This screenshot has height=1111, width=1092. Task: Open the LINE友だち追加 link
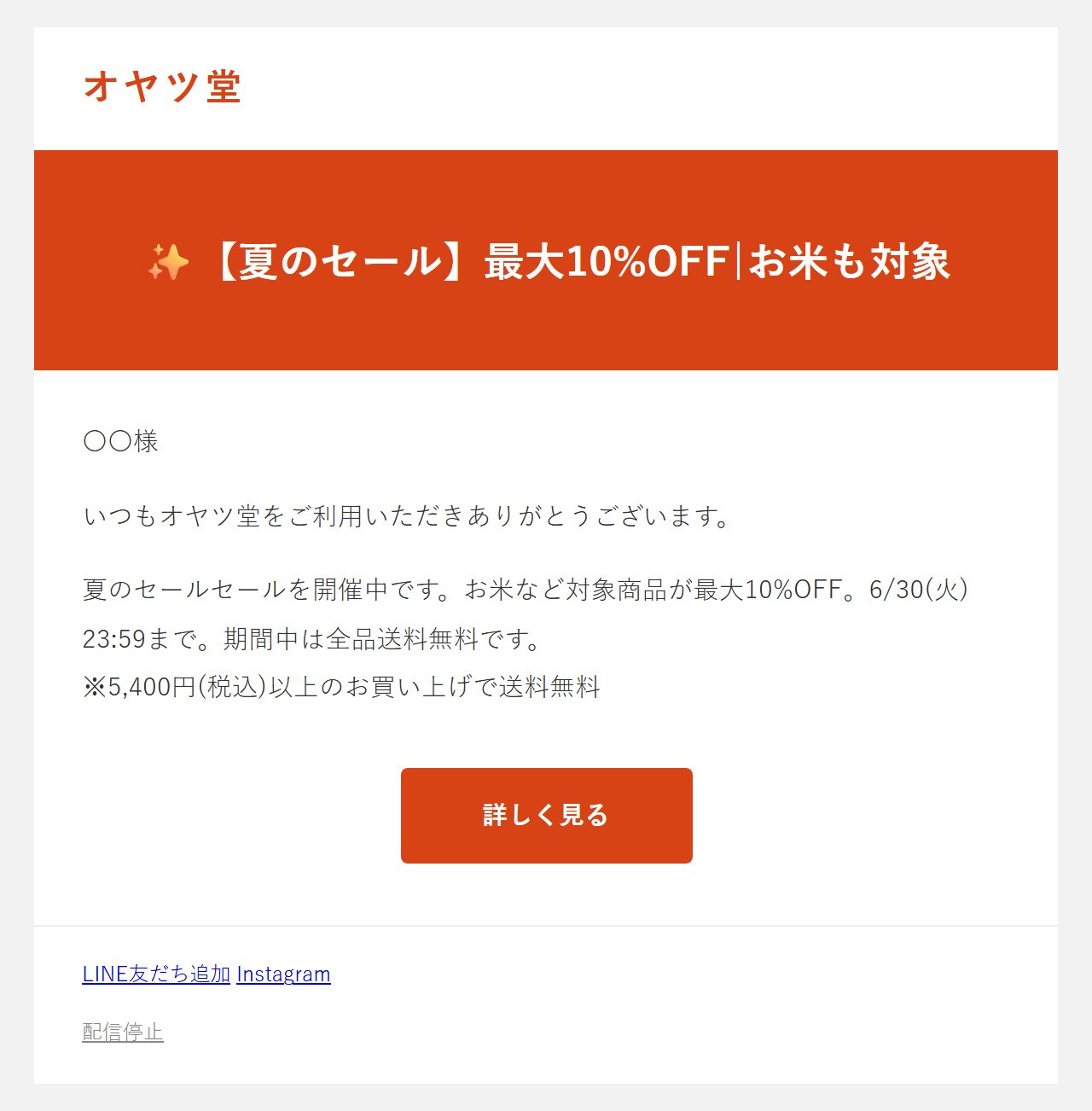click(x=156, y=974)
